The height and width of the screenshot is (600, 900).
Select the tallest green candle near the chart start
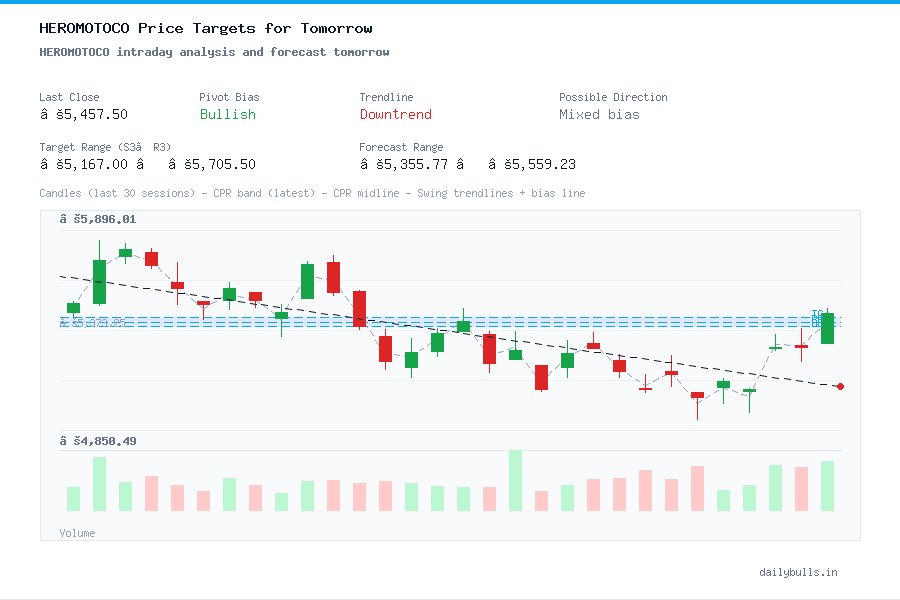tap(98, 280)
